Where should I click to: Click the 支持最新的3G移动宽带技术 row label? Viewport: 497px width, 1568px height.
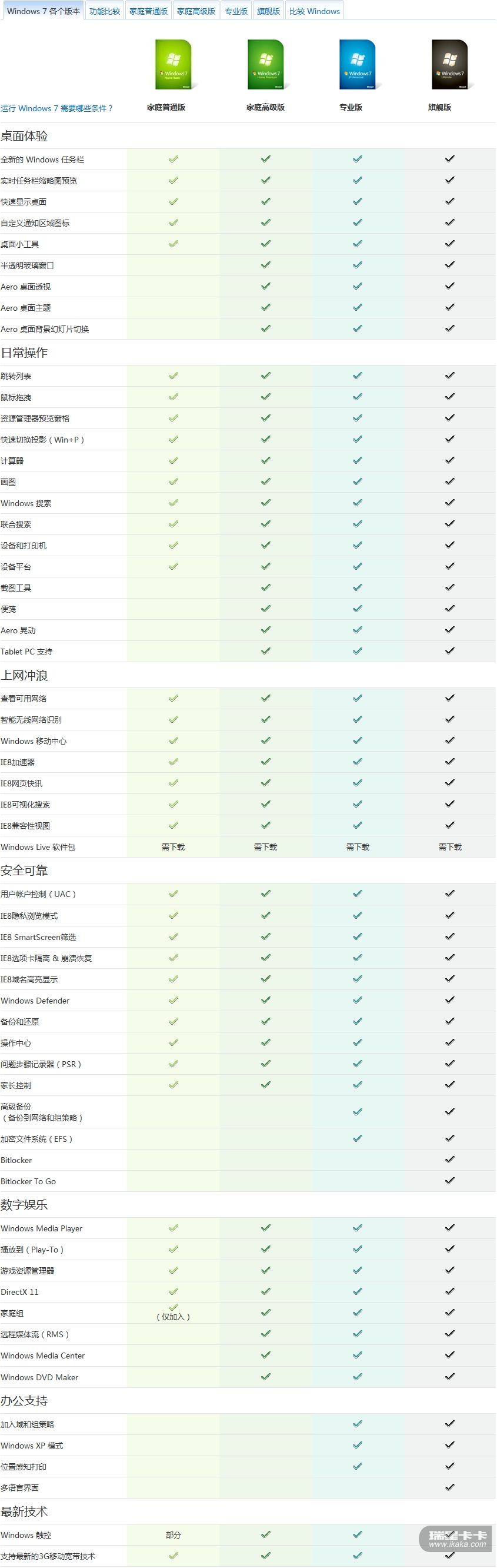click(x=48, y=1556)
